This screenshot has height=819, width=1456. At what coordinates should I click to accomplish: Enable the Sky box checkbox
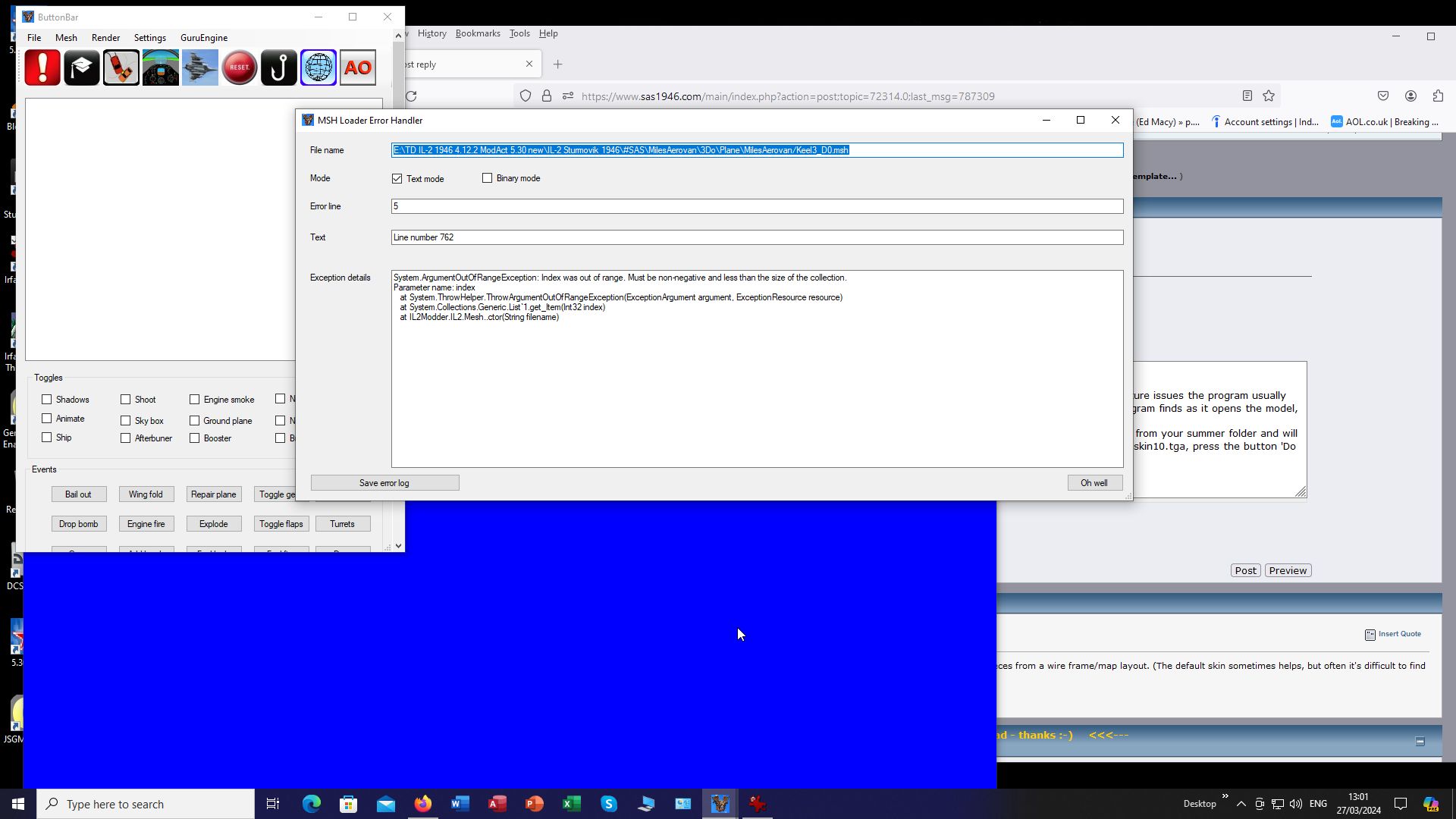126,421
